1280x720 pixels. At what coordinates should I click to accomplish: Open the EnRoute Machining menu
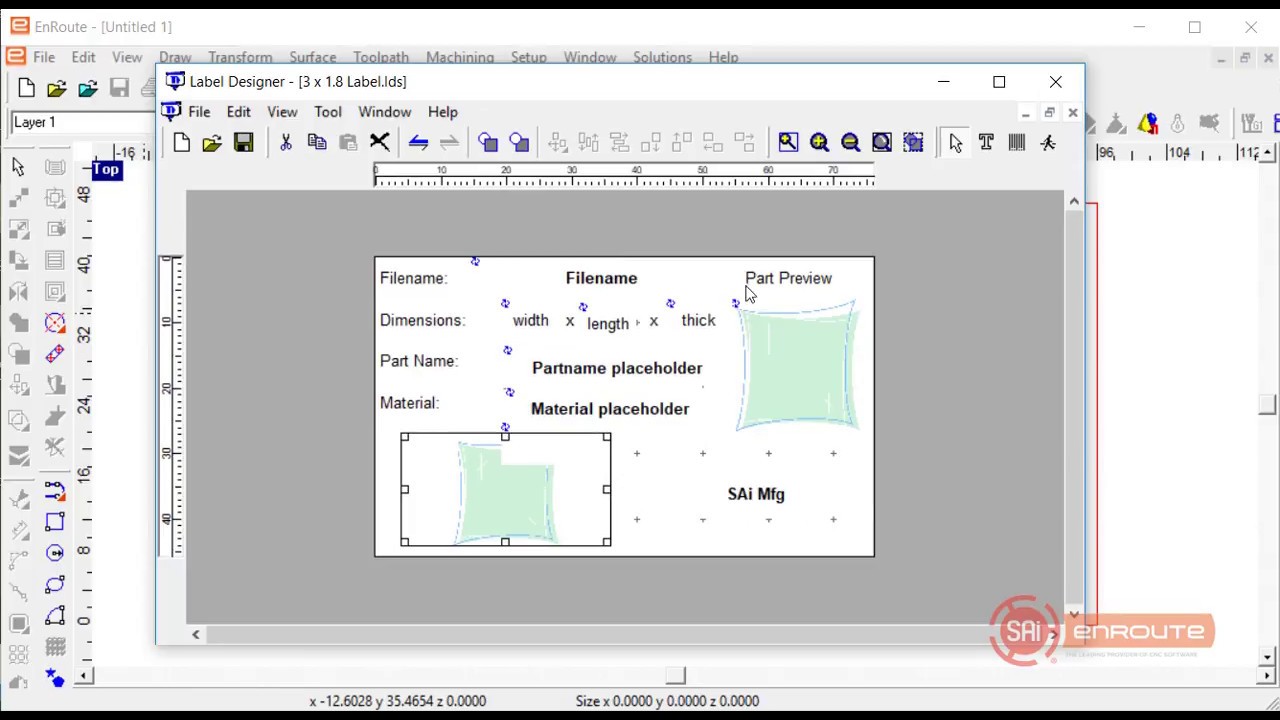pyautogui.click(x=460, y=57)
